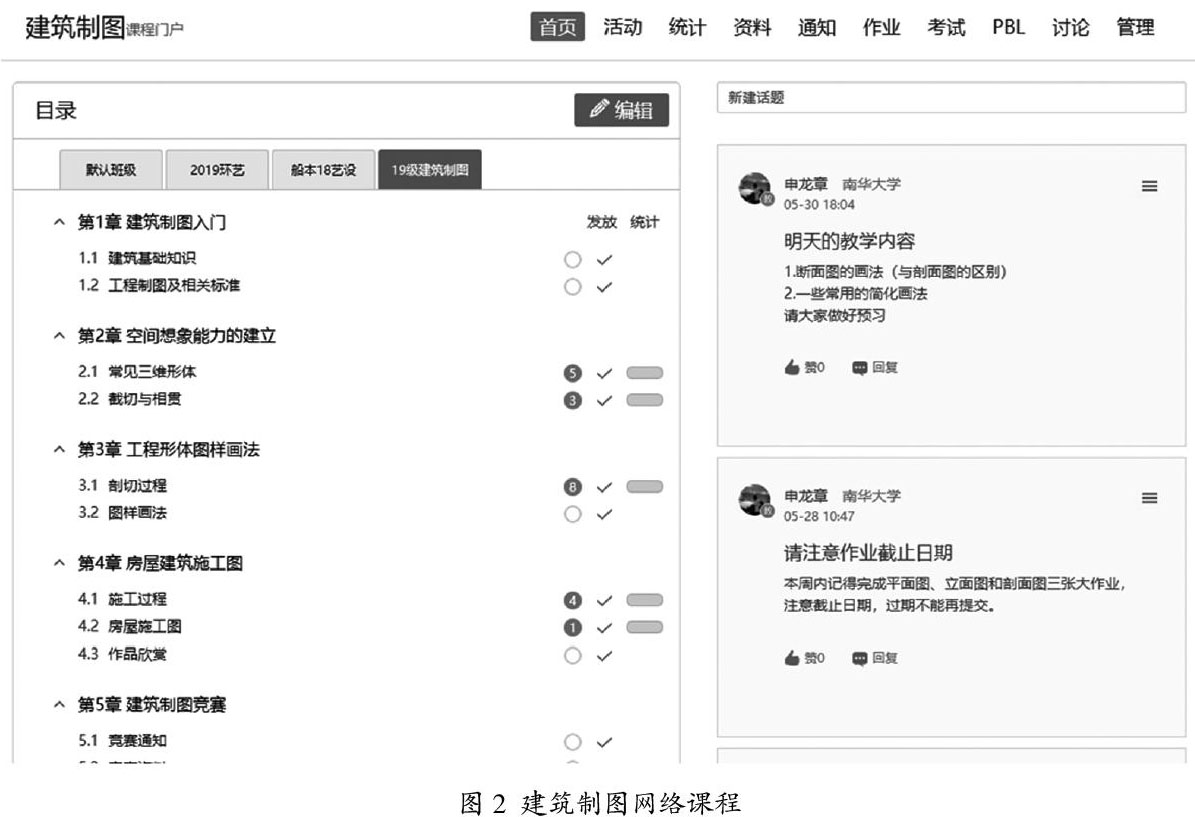The image size is (1195, 817).
Task: Switch to the 默认班级 tab
Action: (x=111, y=169)
